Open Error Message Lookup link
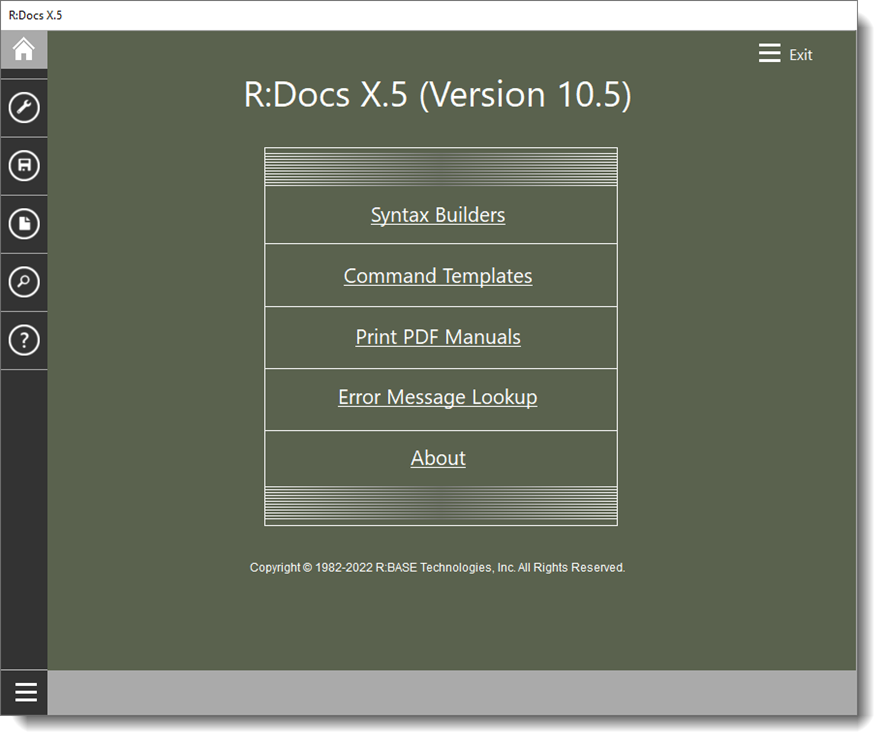The image size is (886, 744). pyautogui.click(x=438, y=398)
